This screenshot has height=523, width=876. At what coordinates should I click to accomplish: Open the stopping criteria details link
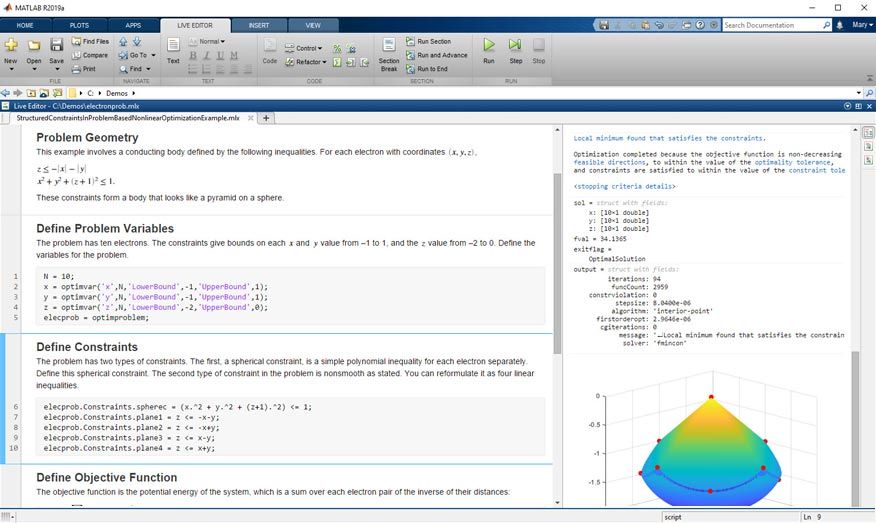coord(625,187)
